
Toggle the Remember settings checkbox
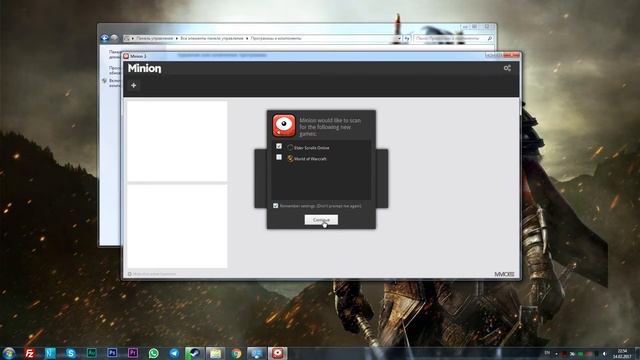276,206
